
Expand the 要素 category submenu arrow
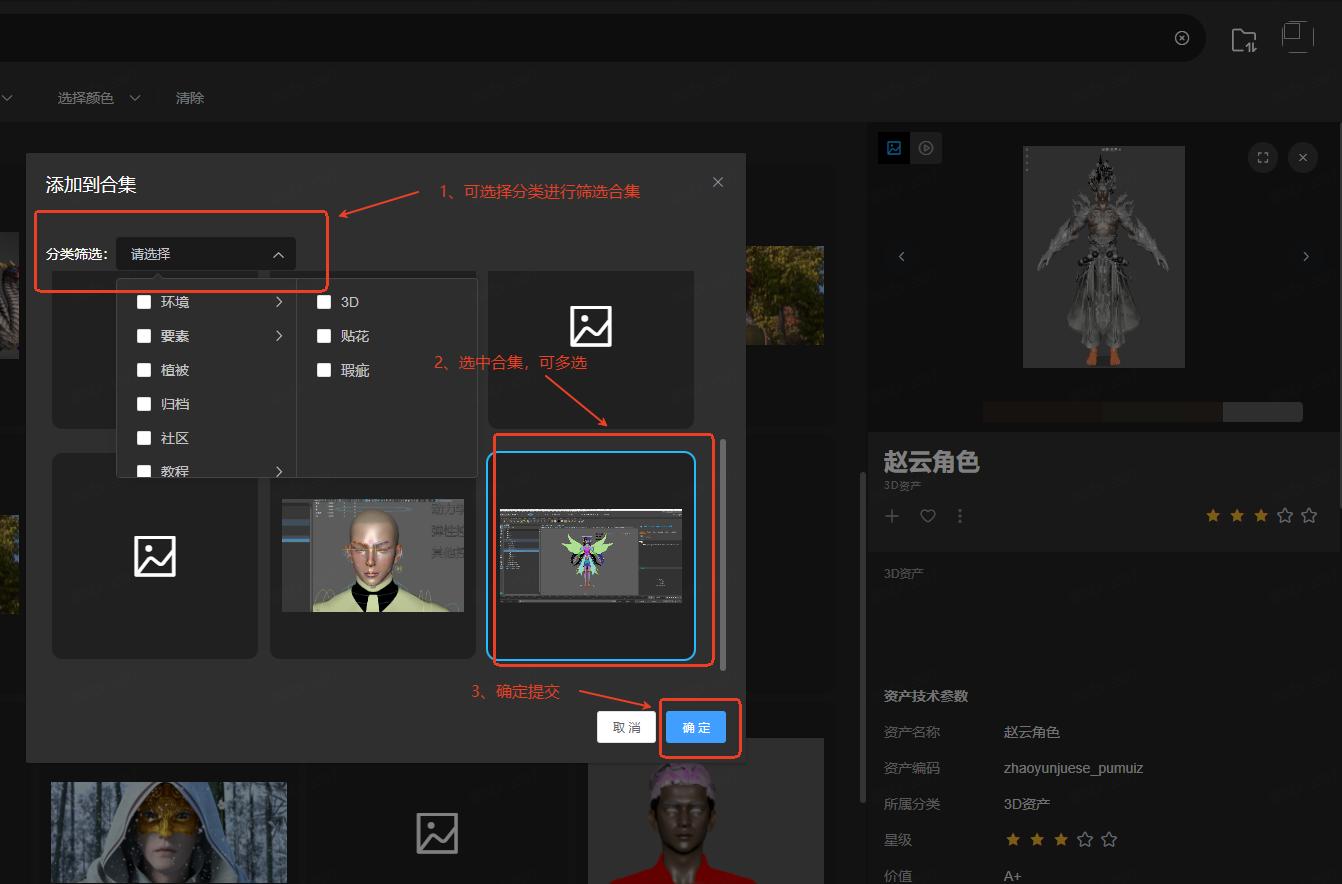279,336
